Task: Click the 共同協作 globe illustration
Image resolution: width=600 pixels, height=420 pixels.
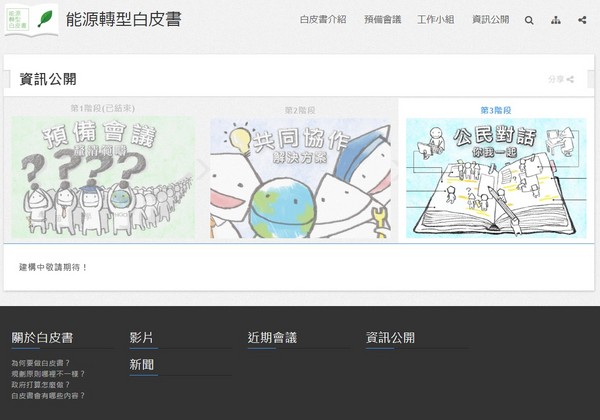Action: [x=300, y=178]
